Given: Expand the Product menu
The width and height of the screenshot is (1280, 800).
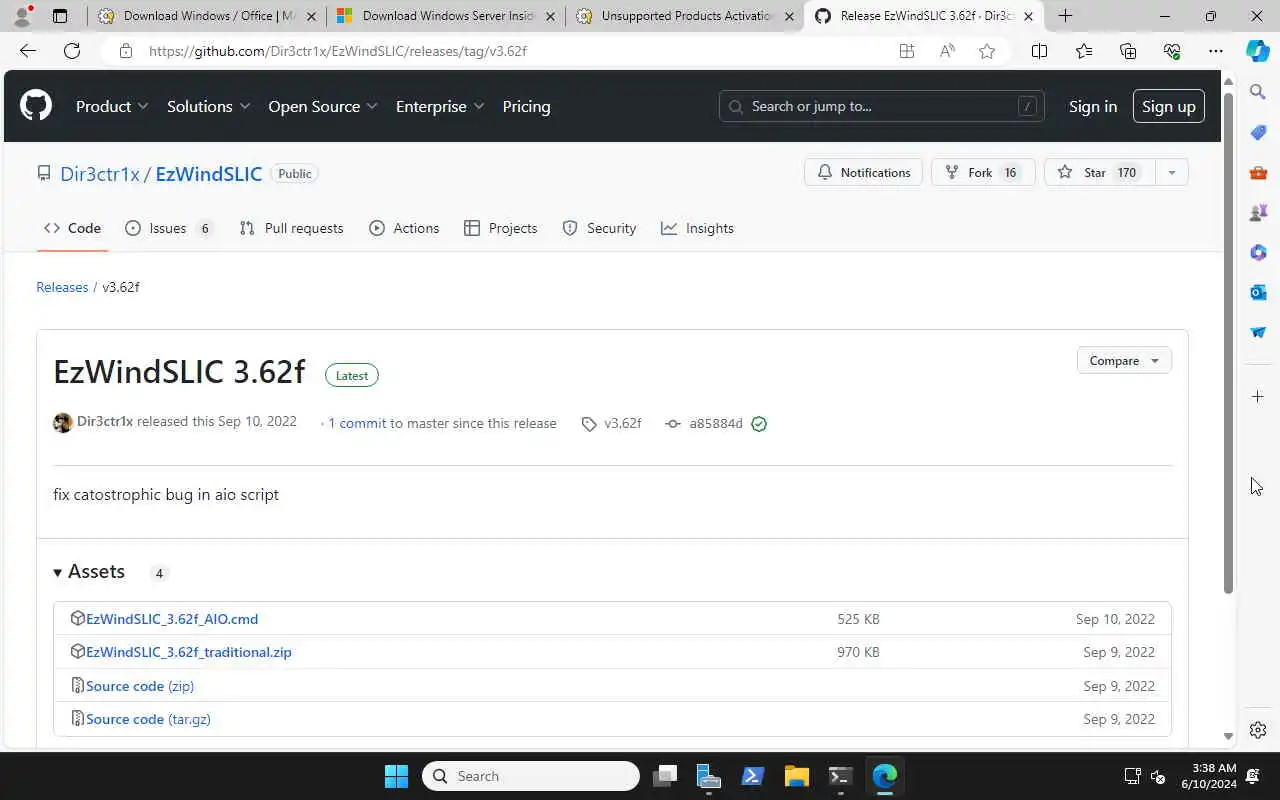Looking at the screenshot, I should (112, 106).
